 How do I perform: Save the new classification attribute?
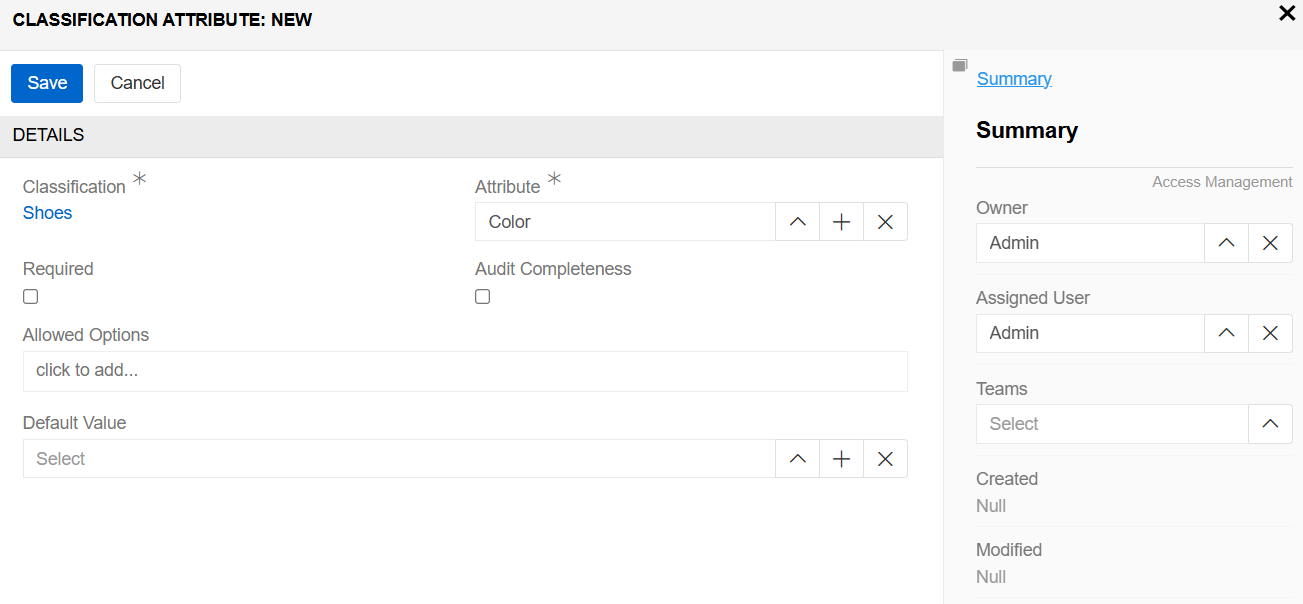click(x=46, y=83)
